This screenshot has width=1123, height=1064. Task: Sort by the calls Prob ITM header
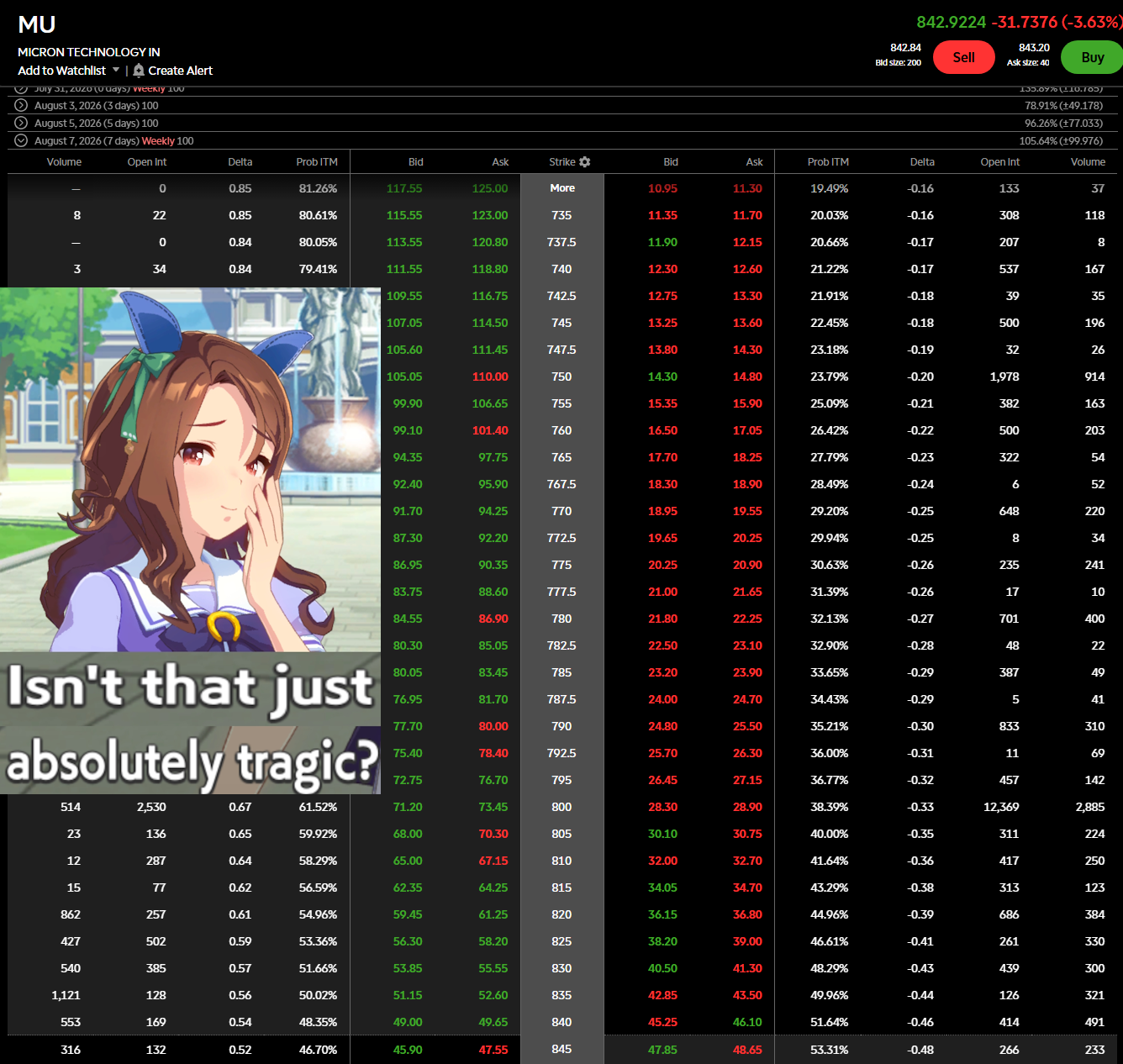(x=317, y=162)
